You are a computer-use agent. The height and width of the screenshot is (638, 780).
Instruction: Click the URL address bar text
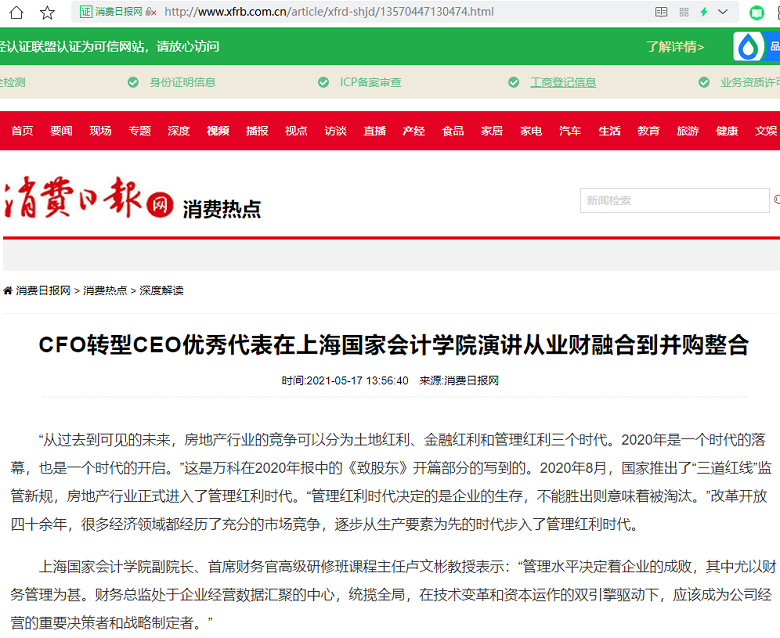coord(328,12)
